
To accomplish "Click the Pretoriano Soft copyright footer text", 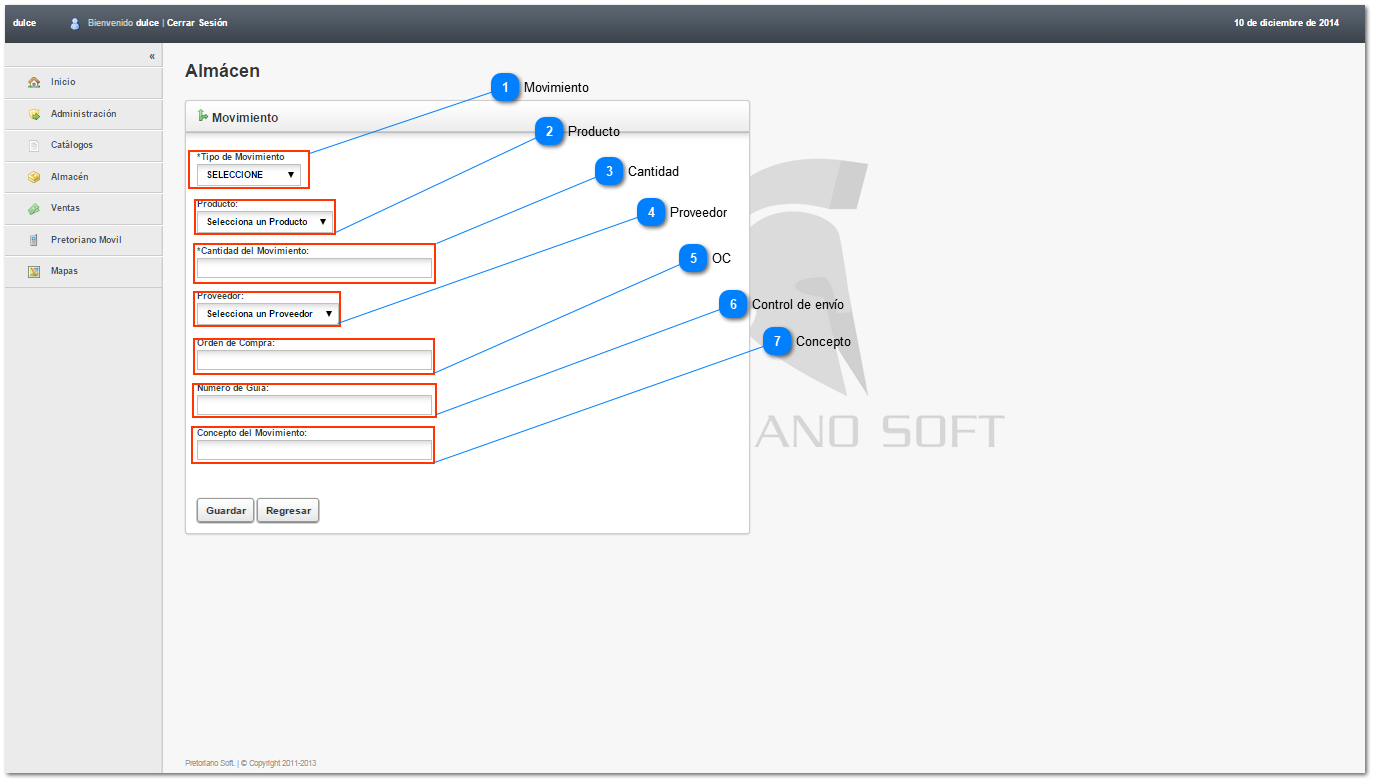I will (x=251, y=763).
